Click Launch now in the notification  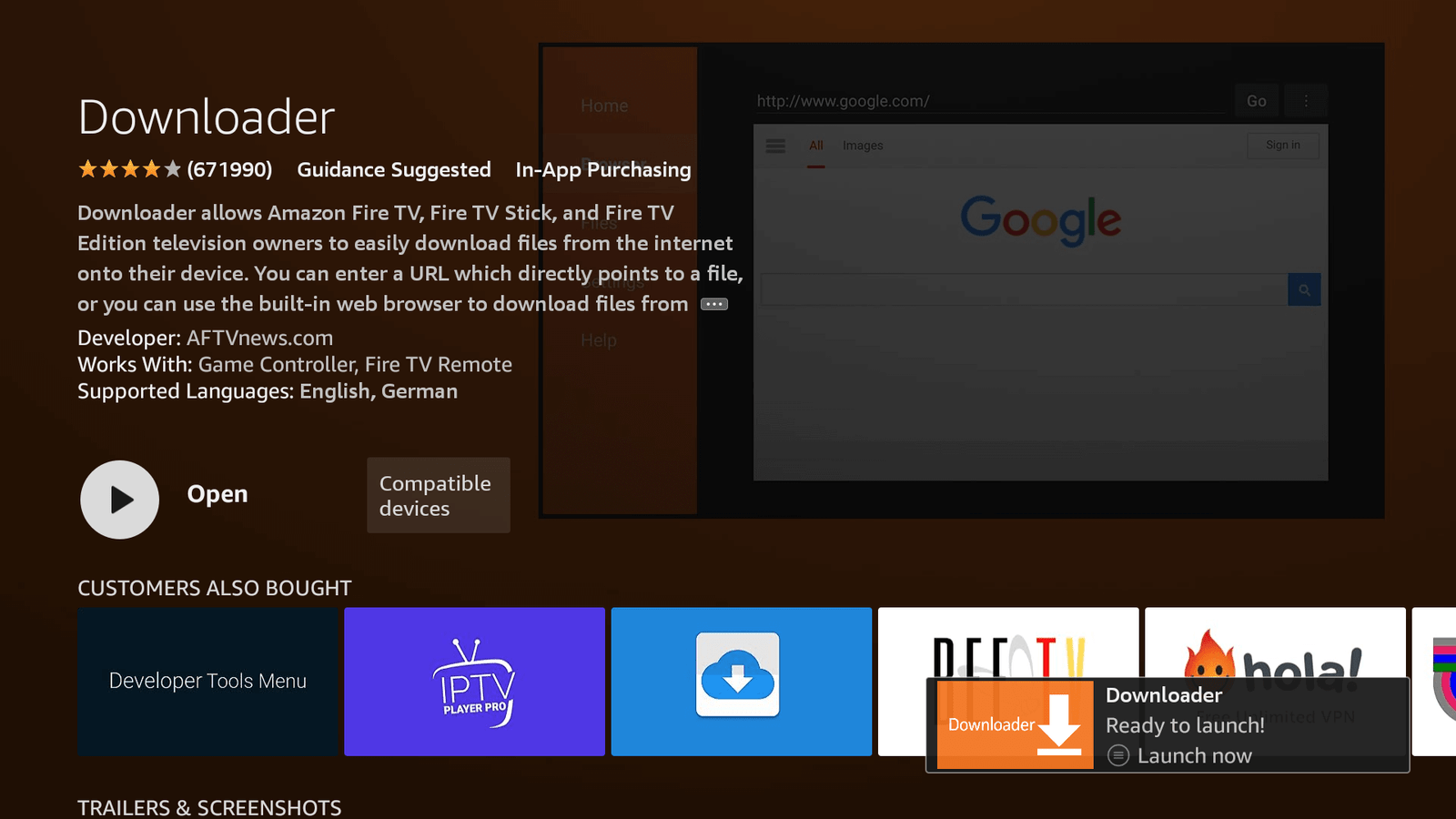tap(1194, 755)
